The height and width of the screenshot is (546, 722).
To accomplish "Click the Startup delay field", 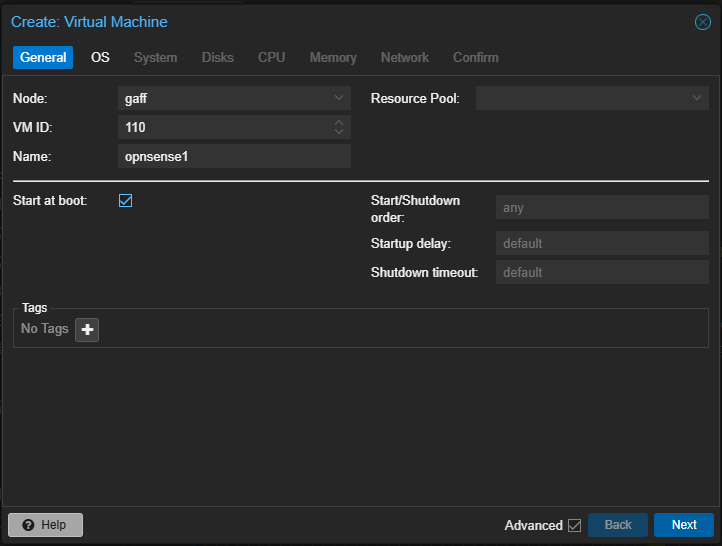I will 602,243.
